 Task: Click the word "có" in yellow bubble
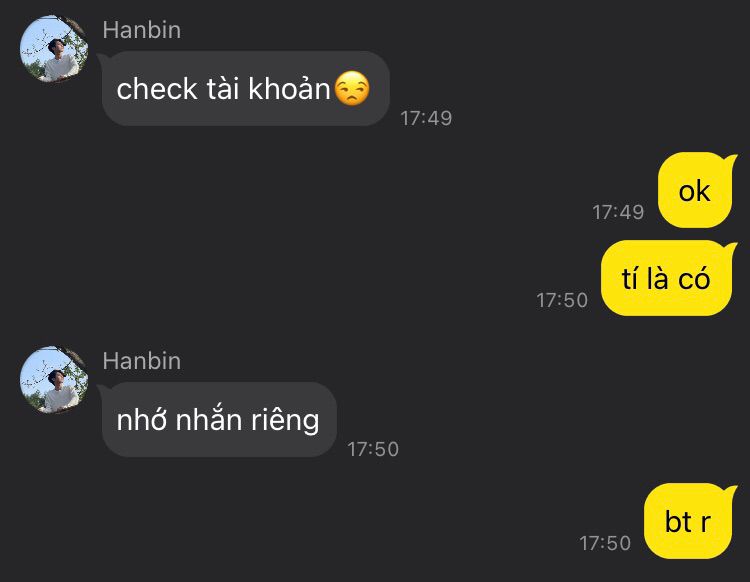coord(694,277)
